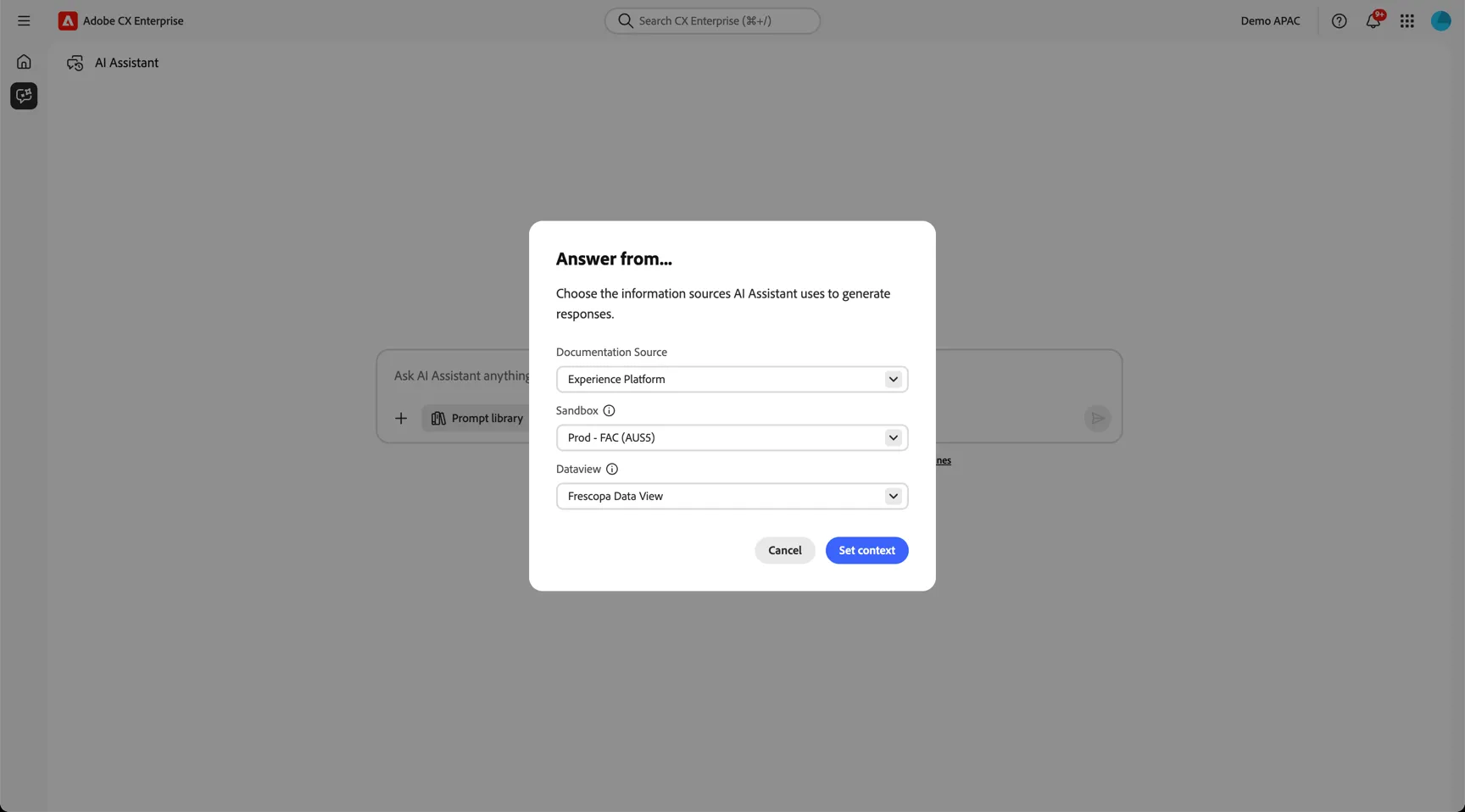Click the plus attach icon

tap(401, 418)
